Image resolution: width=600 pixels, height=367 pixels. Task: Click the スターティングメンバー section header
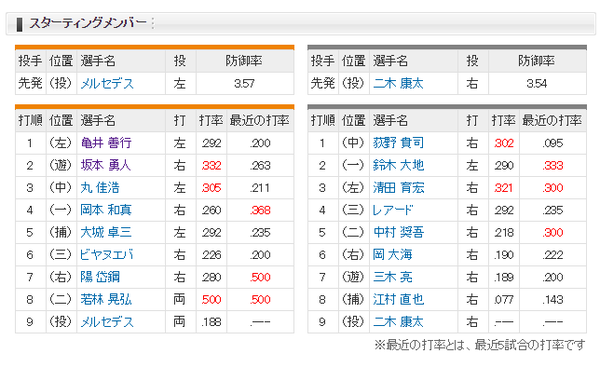[x=88, y=23]
